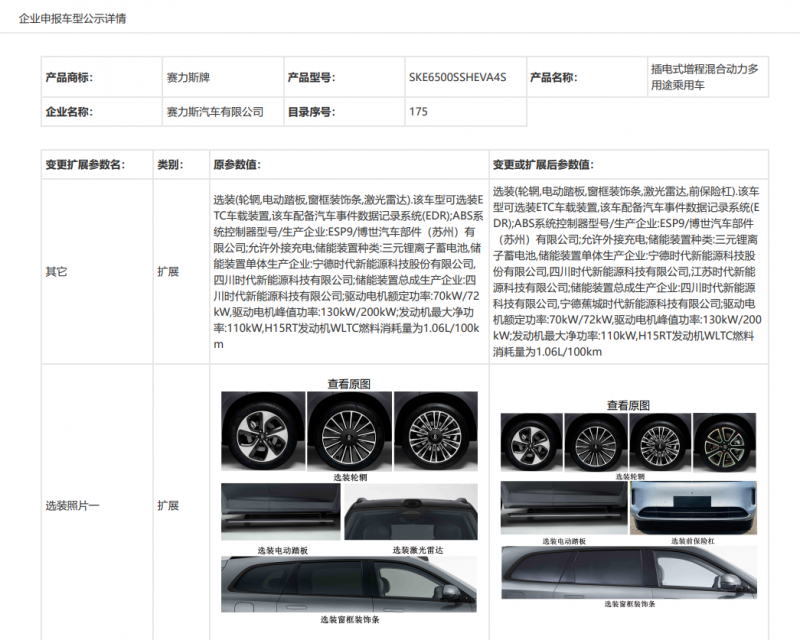Screen dimensions: 800x640
Task: Select the middle wheel image in left column
Action: point(348,431)
